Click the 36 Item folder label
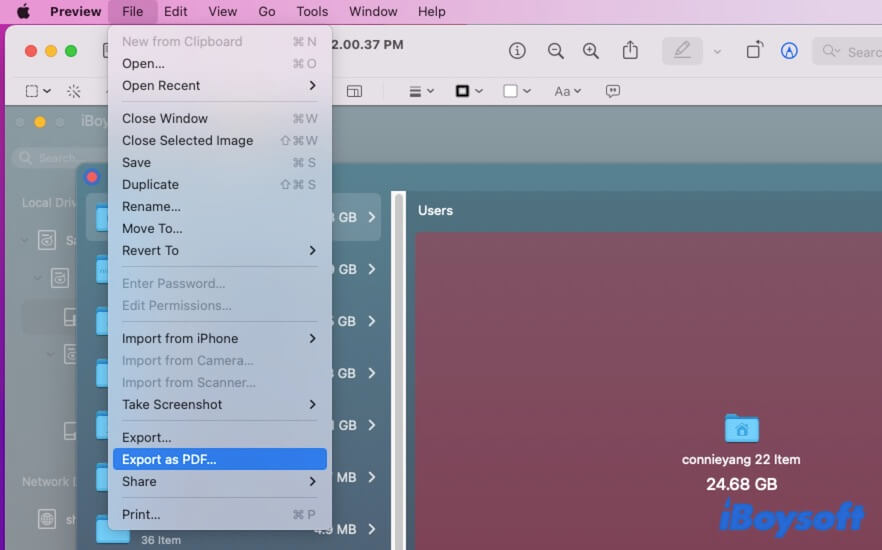Viewport: 882px width, 550px height. click(161, 540)
